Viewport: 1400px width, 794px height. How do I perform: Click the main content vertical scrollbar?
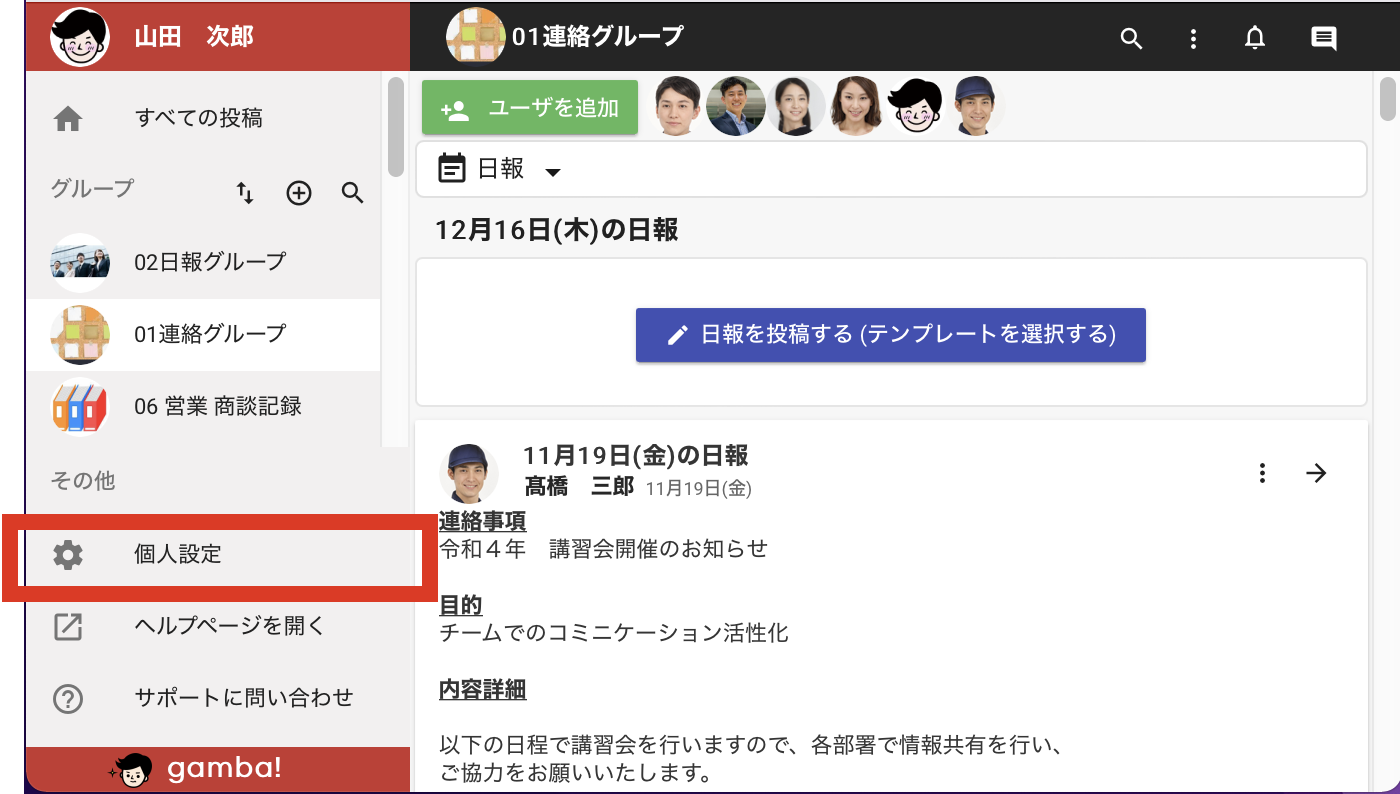[x=1388, y=97]
